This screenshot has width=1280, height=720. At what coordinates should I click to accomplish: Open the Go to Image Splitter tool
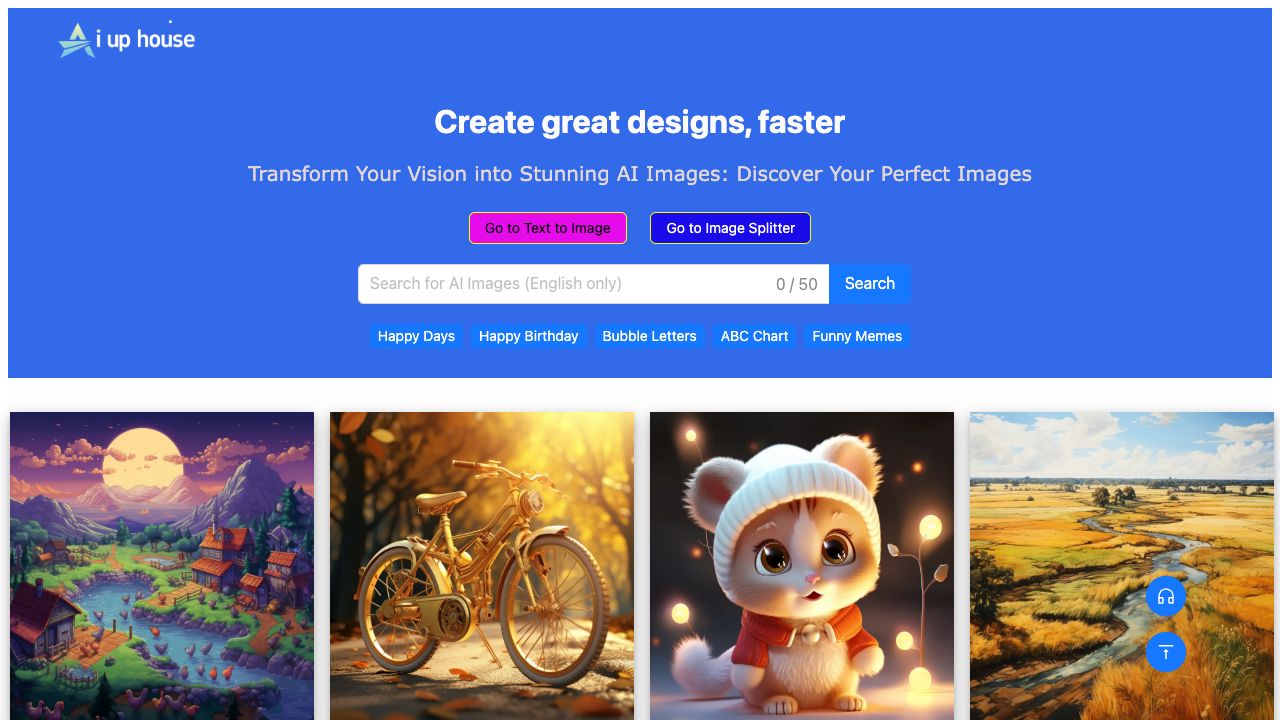coord(730,228)
